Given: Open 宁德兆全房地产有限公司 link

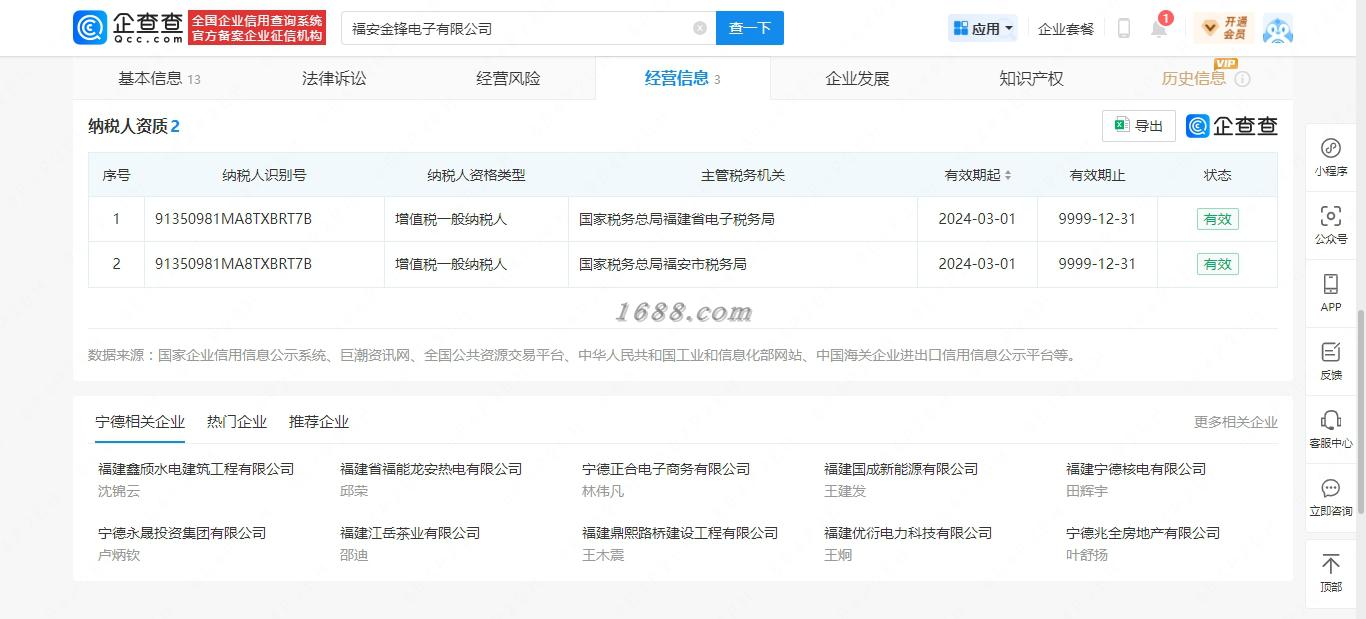Looking at the screenshot, I should (1143, 532).
